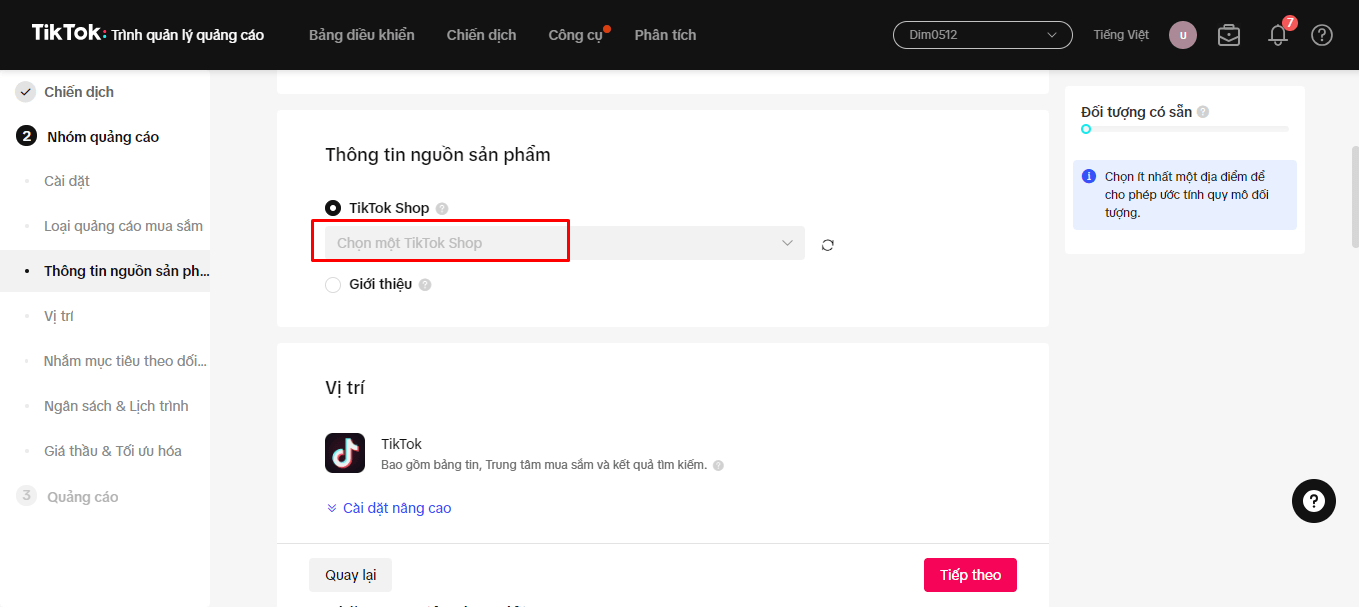This screenshot has width=1359, height=607.
Task: Click the Đối tượng có sẵn title
Action: [1136, 112]
